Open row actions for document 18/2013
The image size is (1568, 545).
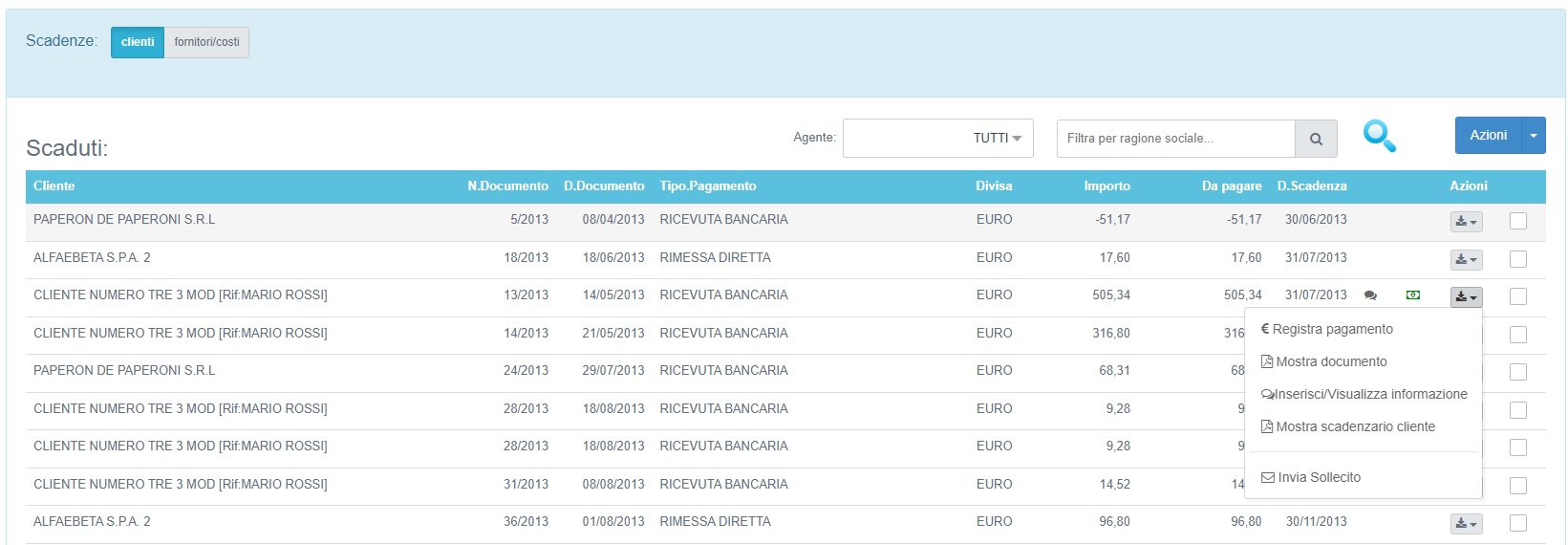(x=1466, y=259)
